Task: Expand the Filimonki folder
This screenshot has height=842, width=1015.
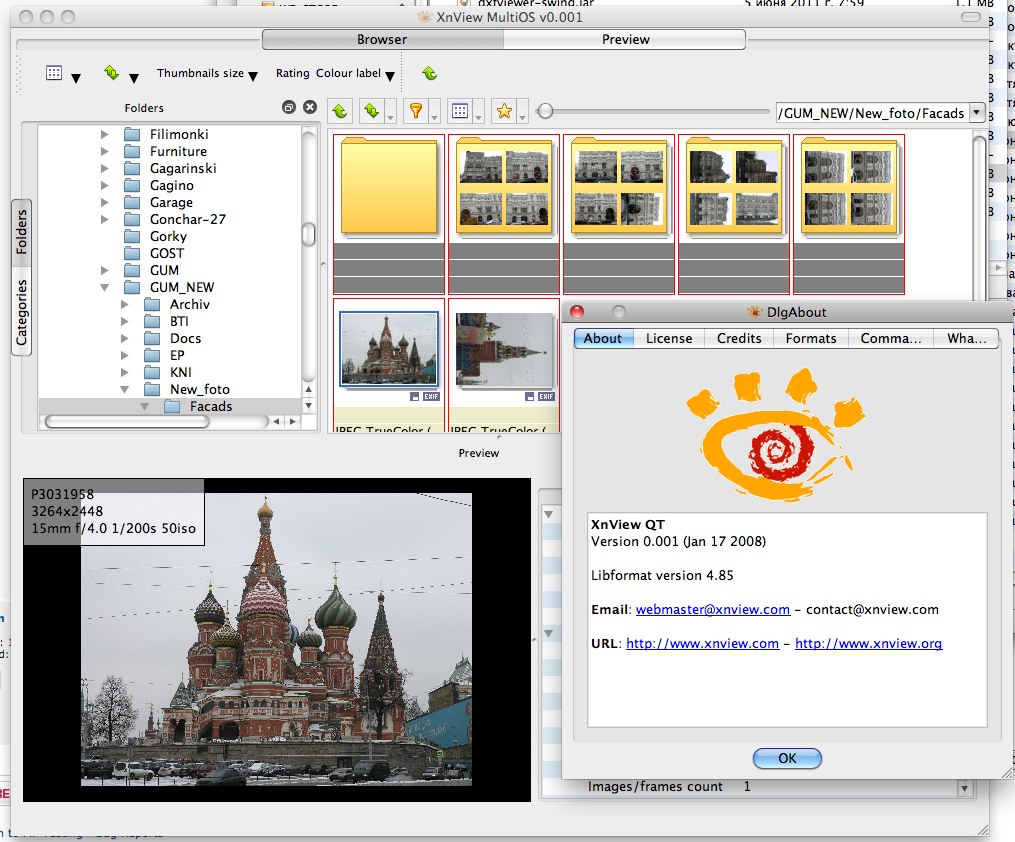Action: click(105, 134)
